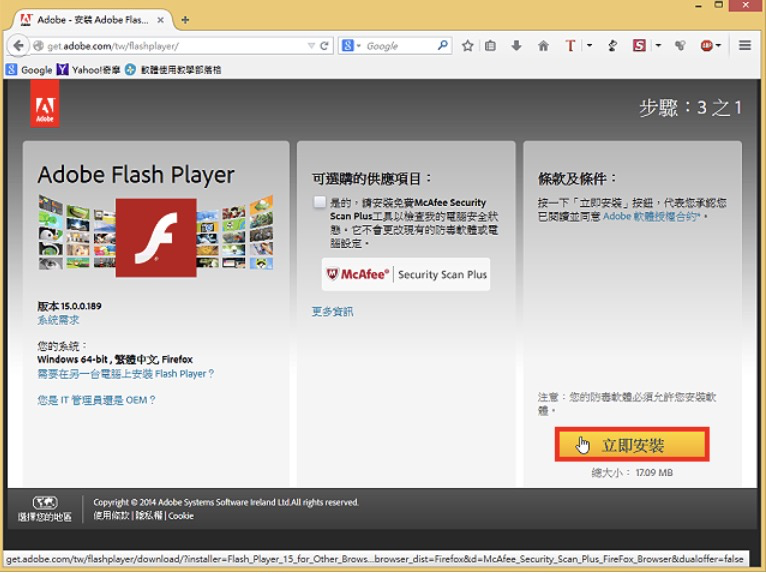766x574 pixels.
Task: Click the yellow 立即安裝 button
Action: pos(632,445)
